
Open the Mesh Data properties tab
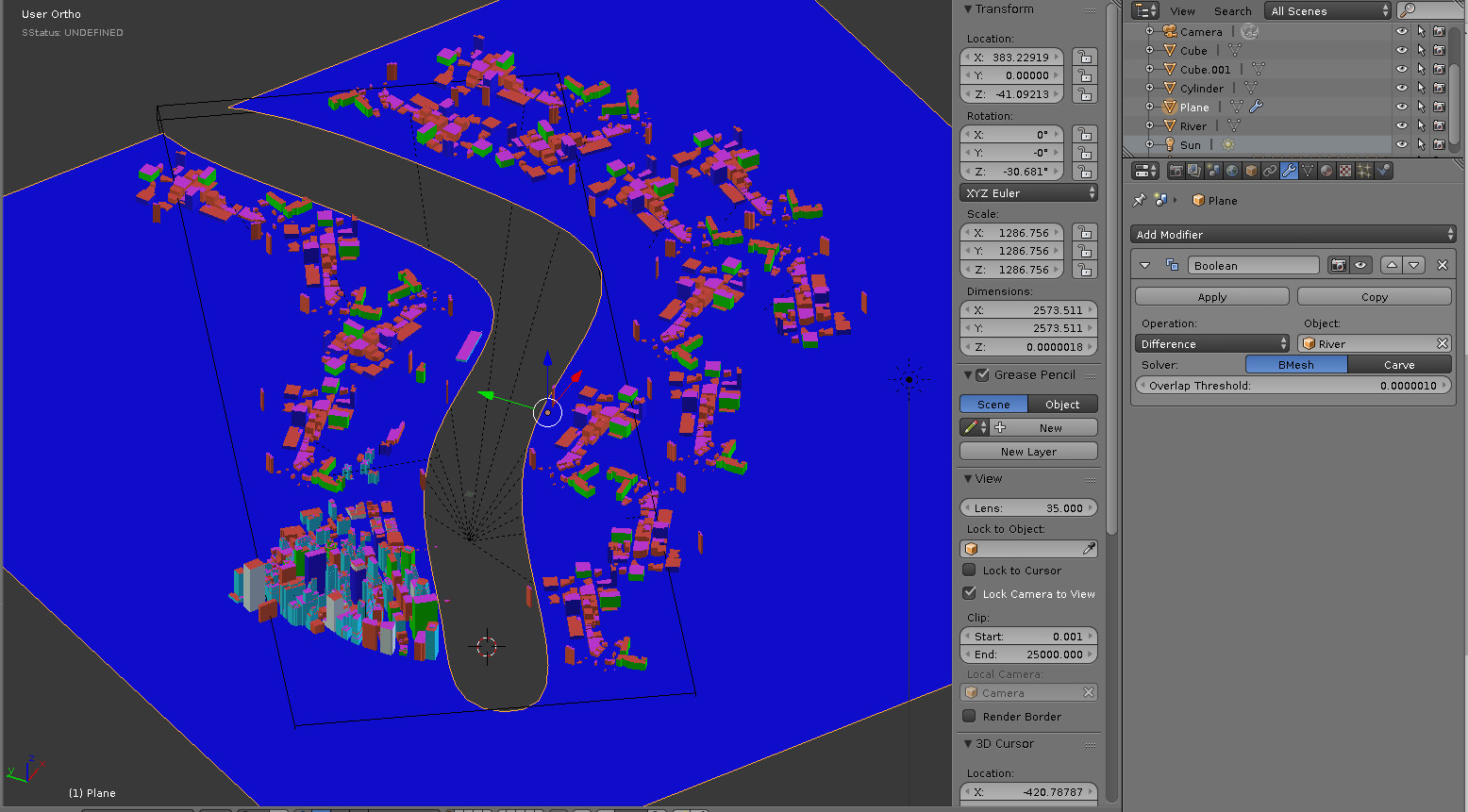pos(1308,171)
